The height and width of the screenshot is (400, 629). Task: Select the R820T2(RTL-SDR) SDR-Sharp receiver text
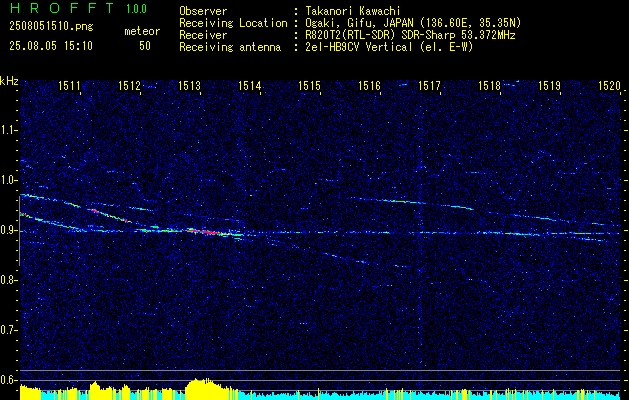(410, 35)
